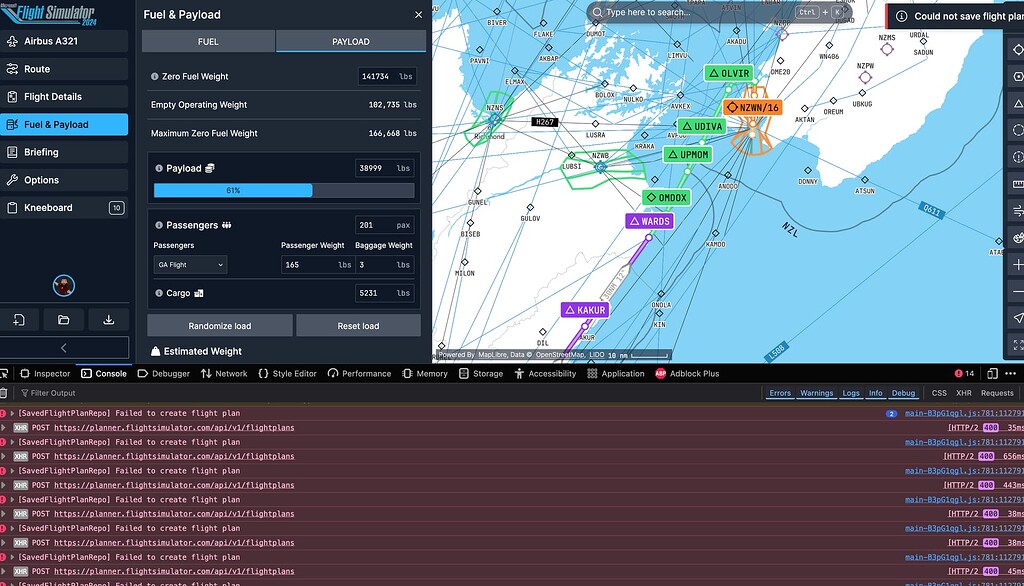1024x586 pixels.
Task: Switch to the FUEL tab
Action: [208, 41]
